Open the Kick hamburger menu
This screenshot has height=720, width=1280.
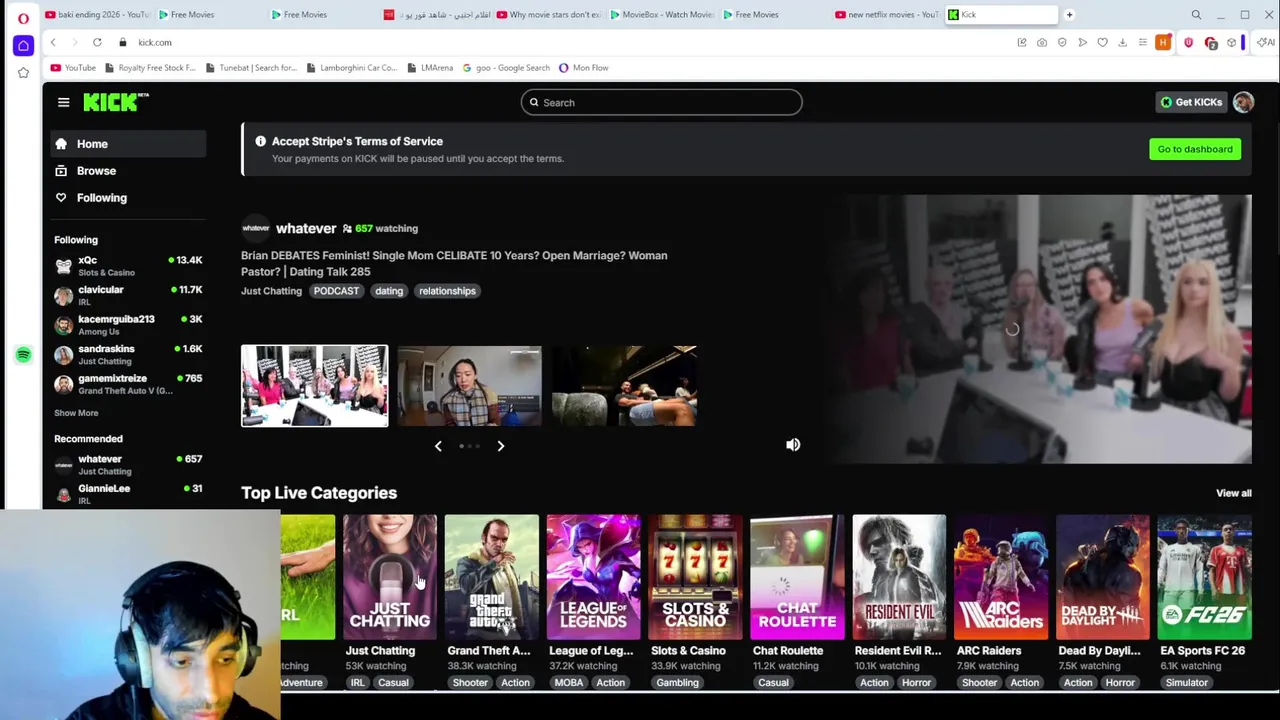point(63,102)
